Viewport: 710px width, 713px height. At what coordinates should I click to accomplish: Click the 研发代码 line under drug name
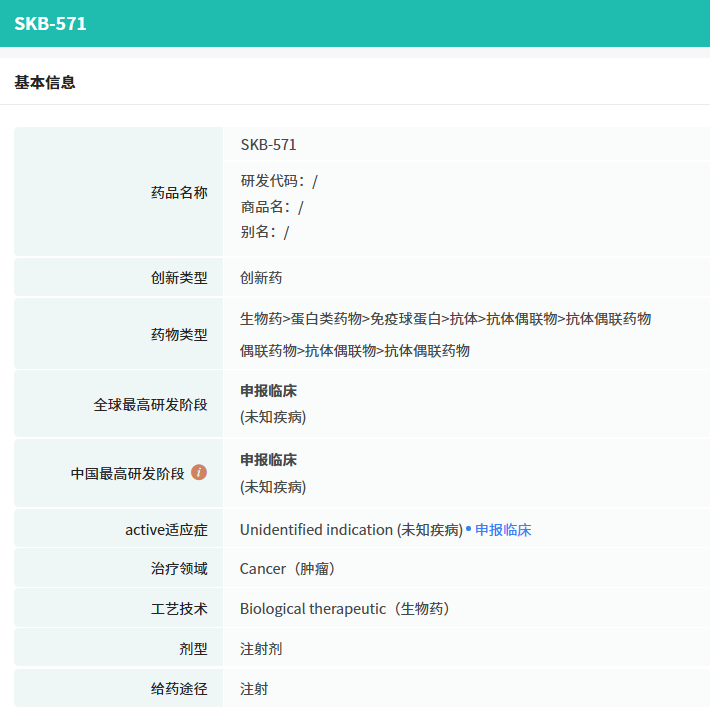point(279,181)
